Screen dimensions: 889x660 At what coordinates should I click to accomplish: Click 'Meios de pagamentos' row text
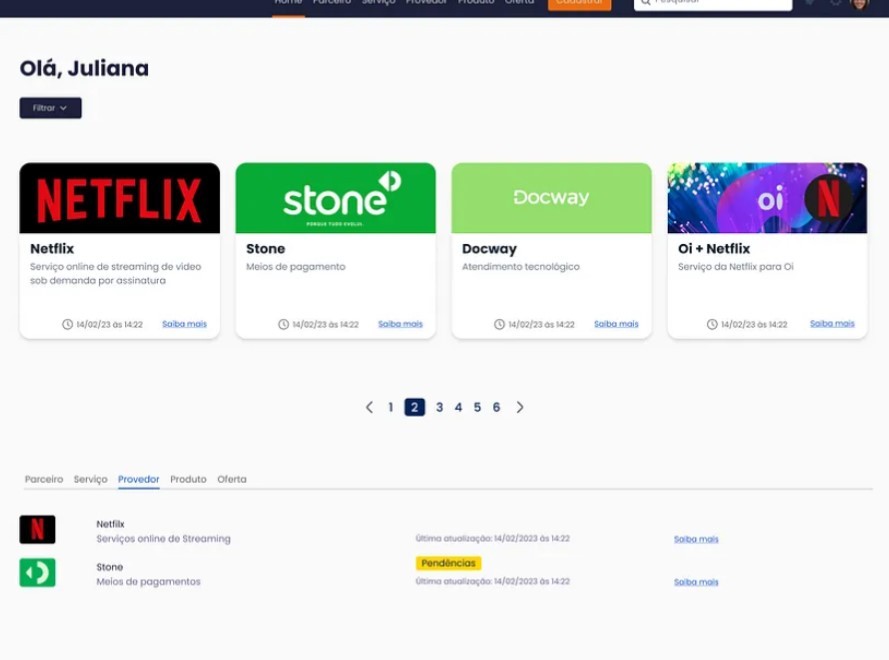click(149, 582)
